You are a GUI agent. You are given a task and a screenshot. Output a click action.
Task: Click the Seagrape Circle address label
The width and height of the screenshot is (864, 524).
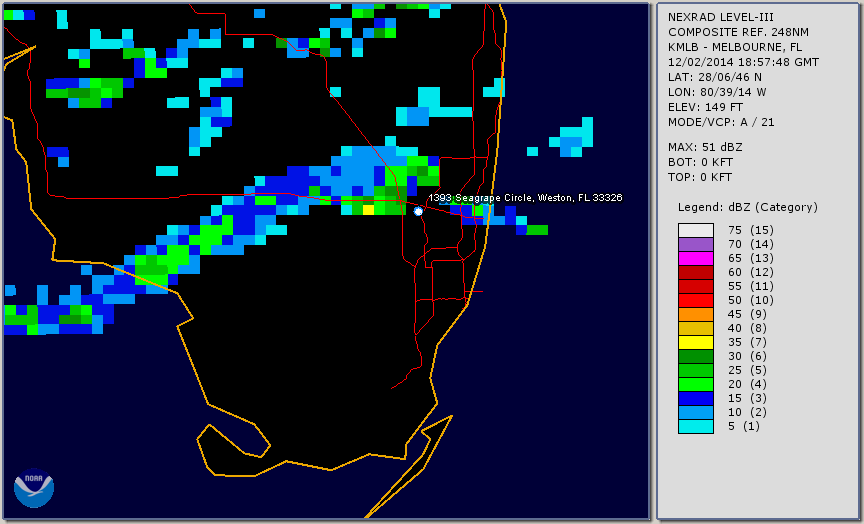tap(525, 198)
